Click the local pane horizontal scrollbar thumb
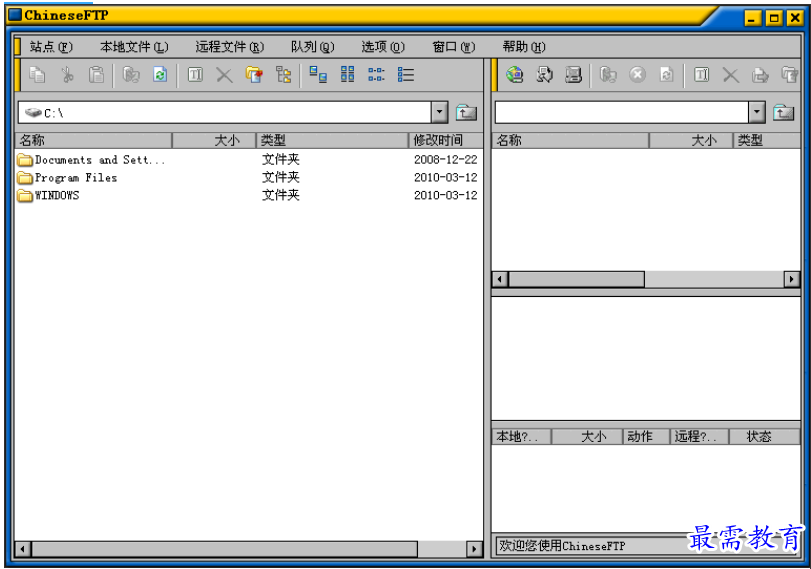 (224, 548)
